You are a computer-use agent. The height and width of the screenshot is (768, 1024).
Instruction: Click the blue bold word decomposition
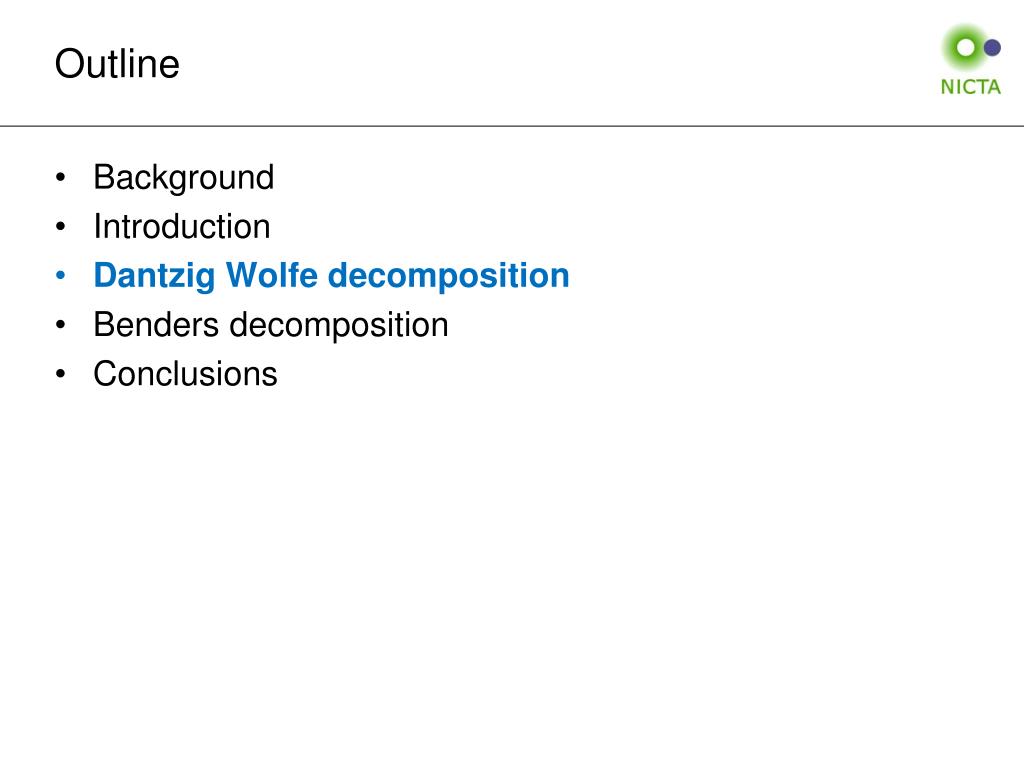pos(449,276)
